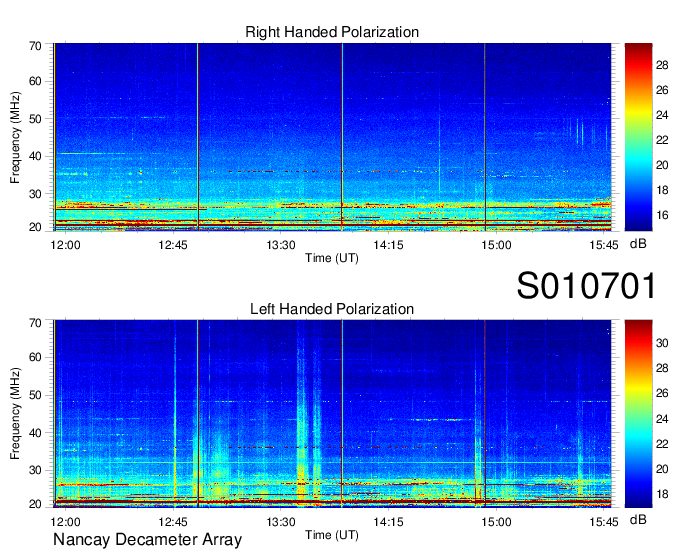The height and width of the screenshot is (552, 680).
Task: Click the Time (UT) label under the lower plot
Action: 332,535
